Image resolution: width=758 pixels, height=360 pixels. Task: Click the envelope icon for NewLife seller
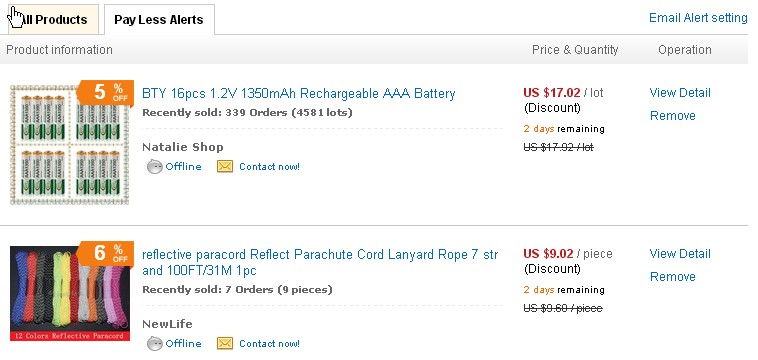point(225,344)
